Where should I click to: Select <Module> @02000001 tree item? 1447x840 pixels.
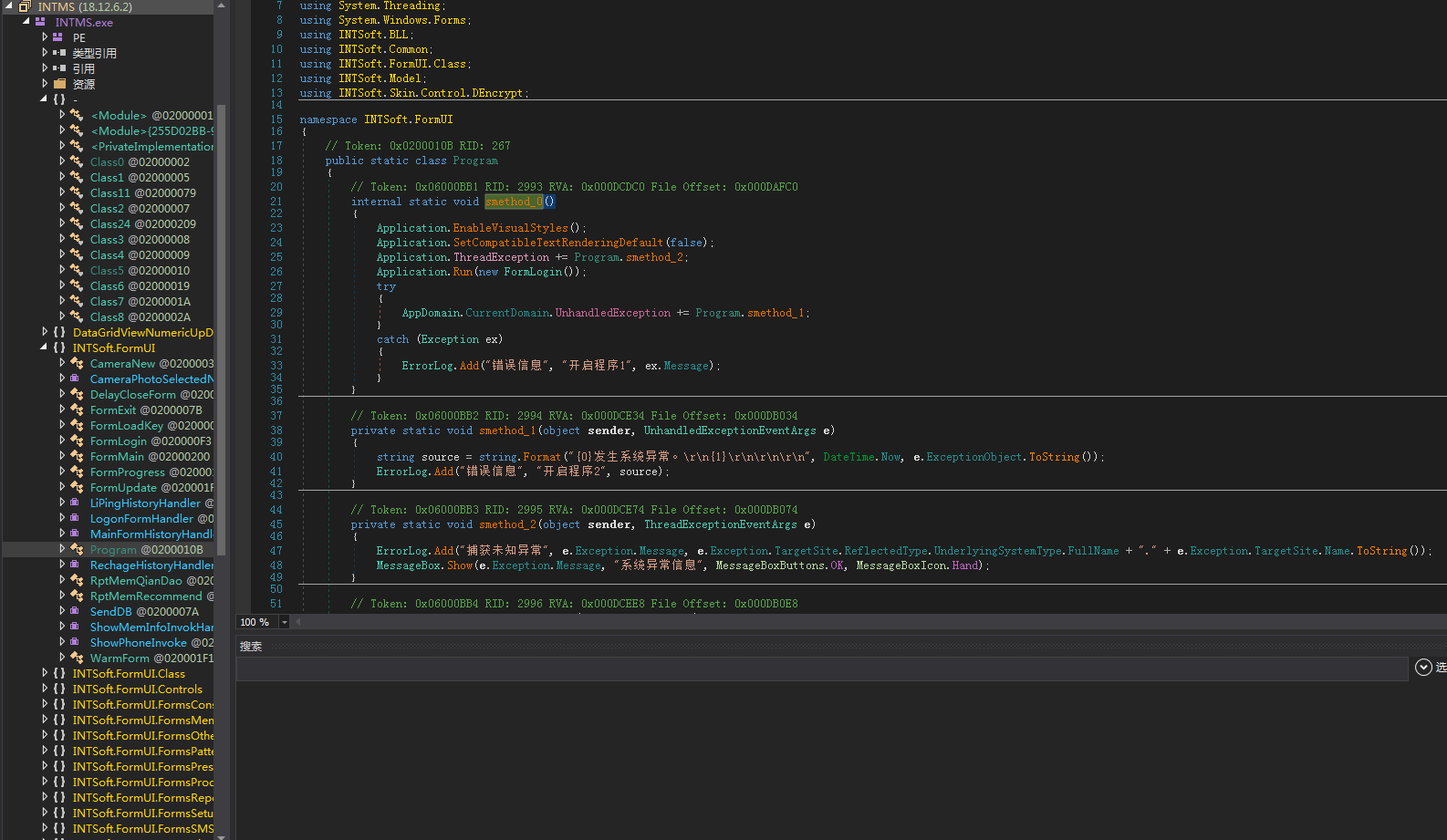(151, 115)
